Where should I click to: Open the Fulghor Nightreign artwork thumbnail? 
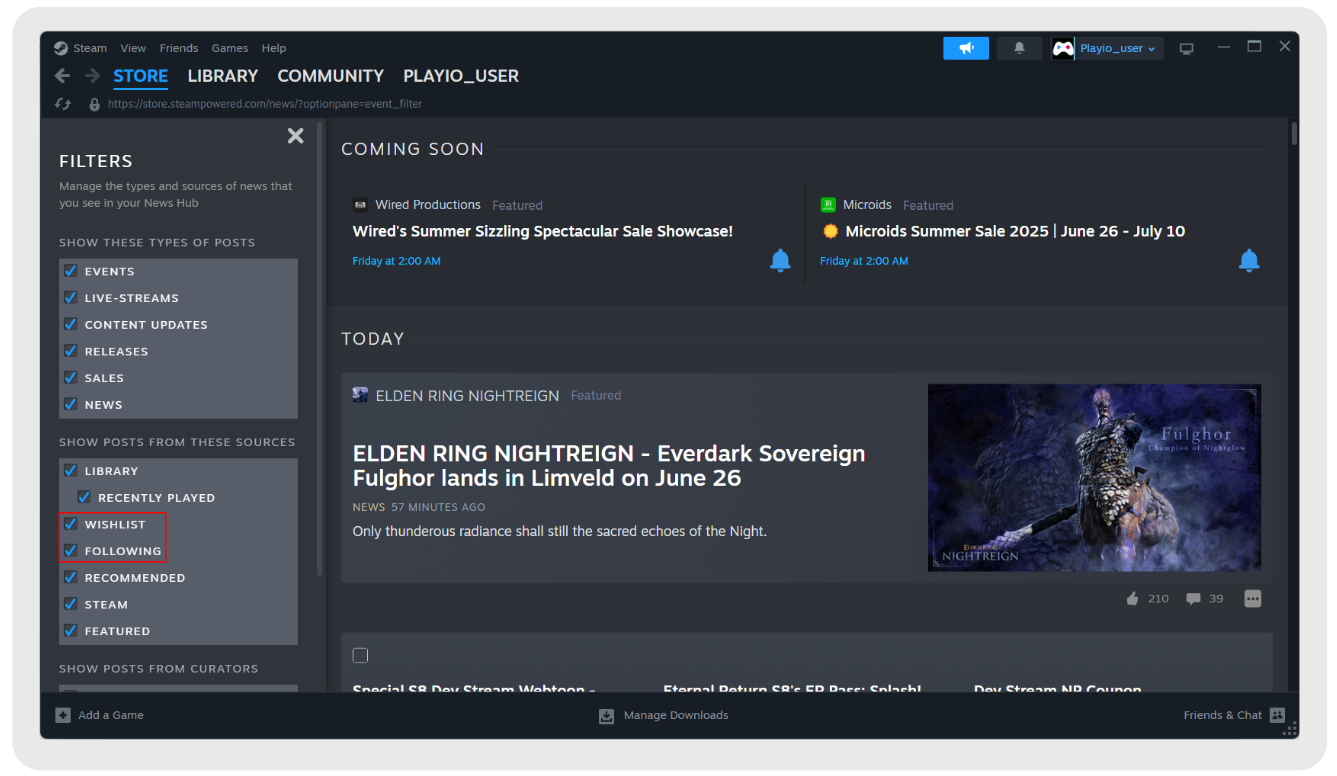point(1094,478)
